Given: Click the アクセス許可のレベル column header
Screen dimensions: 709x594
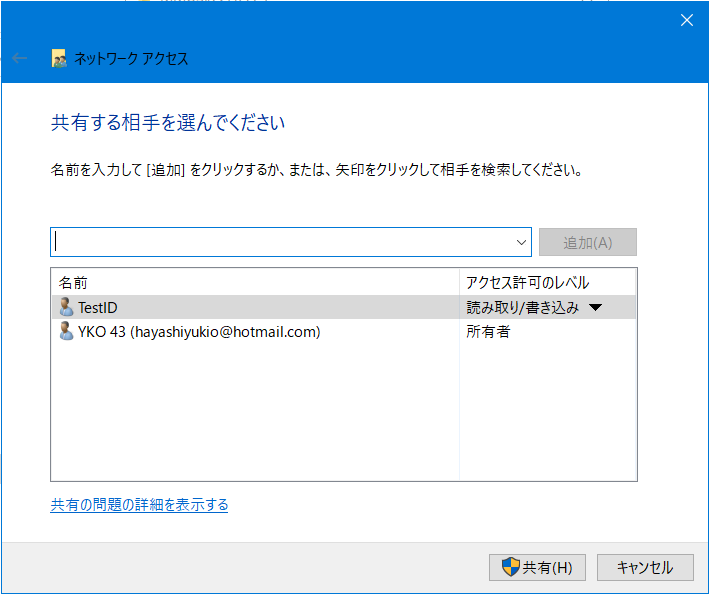Looking at the screenshot, I should click(548, 283).
